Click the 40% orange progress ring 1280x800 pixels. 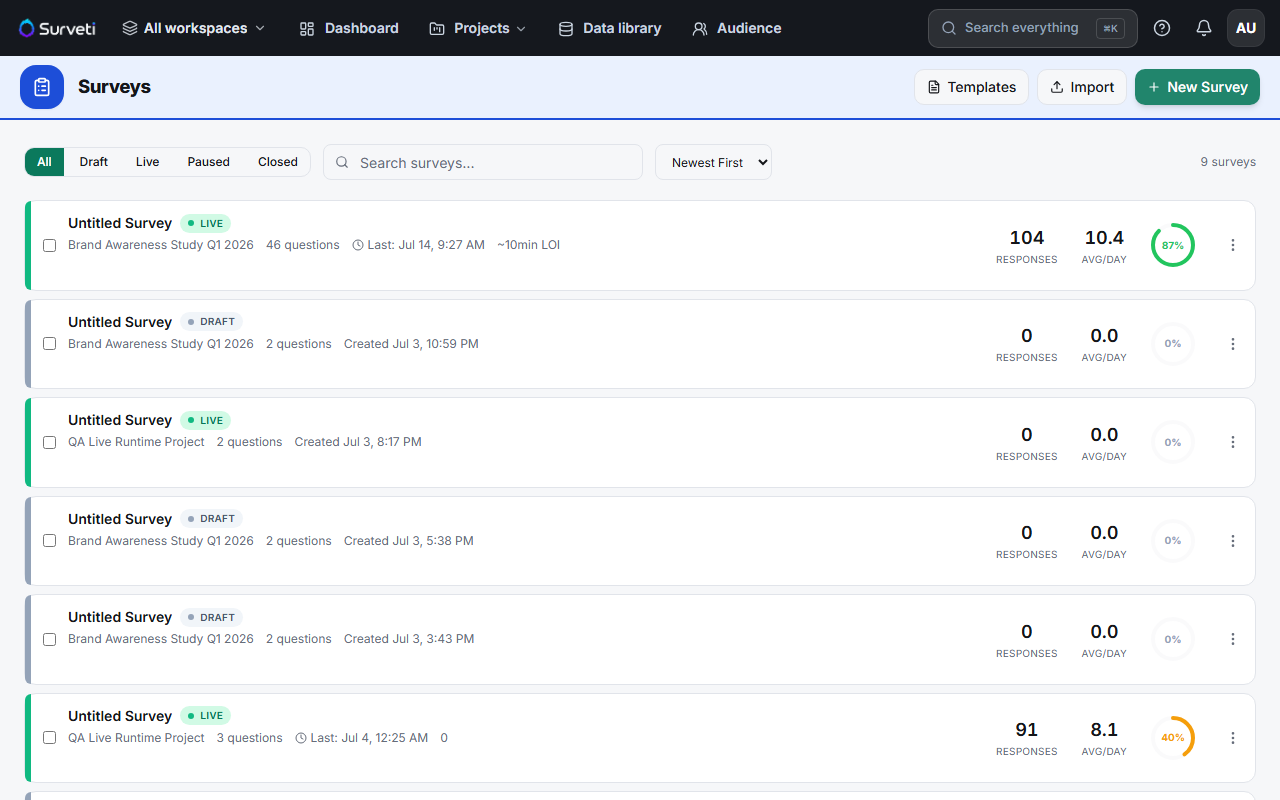coord(1173,738)
